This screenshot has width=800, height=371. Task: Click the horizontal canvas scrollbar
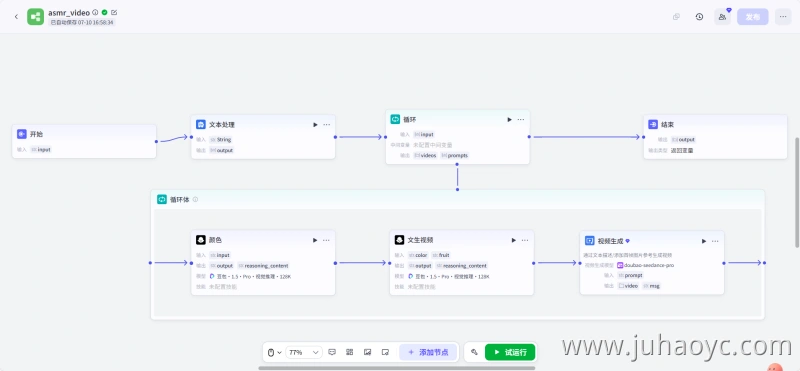pyautogui.click(x=397, y=367)
